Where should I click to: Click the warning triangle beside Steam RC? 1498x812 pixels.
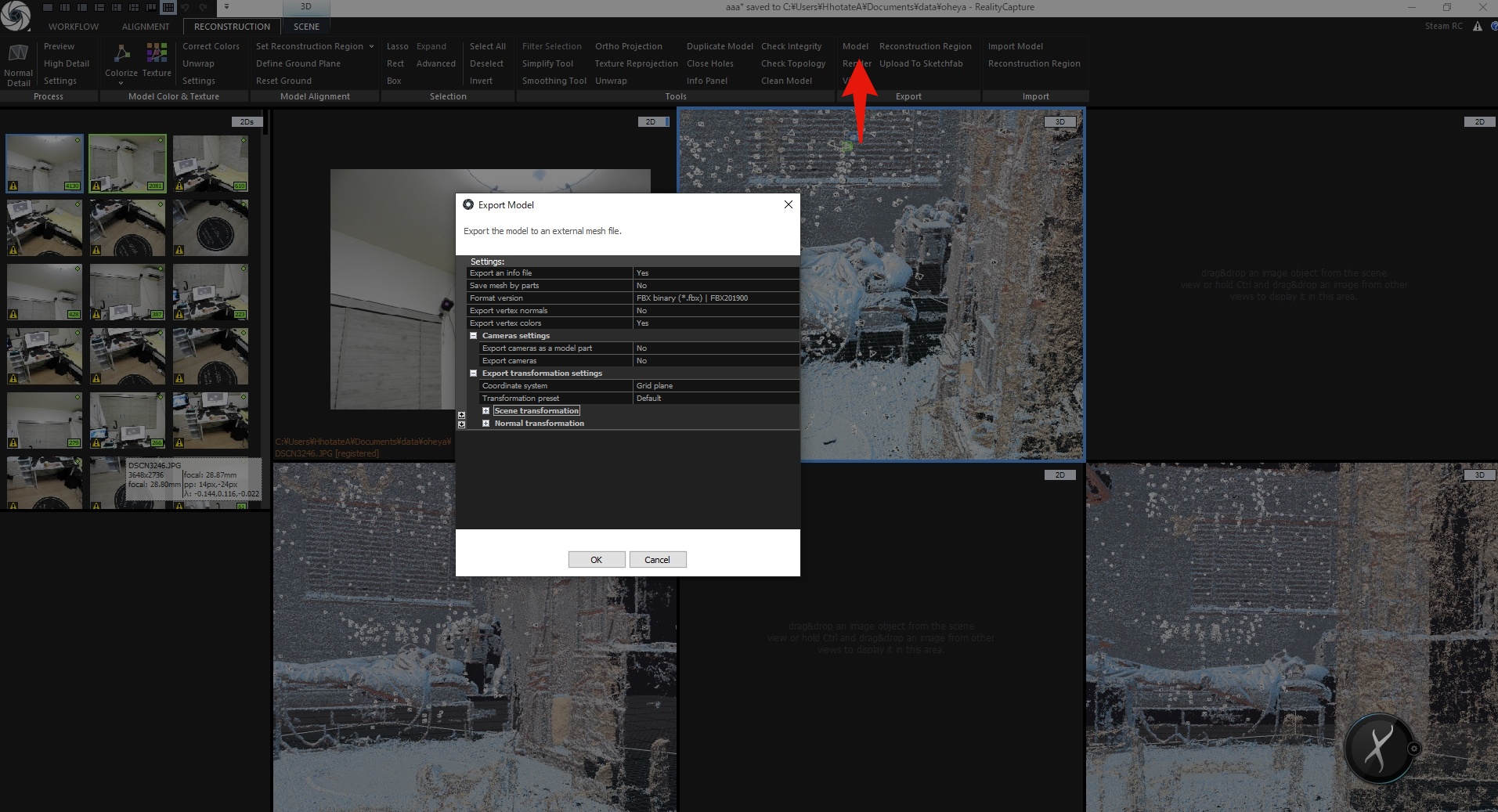click(1477, 27)
